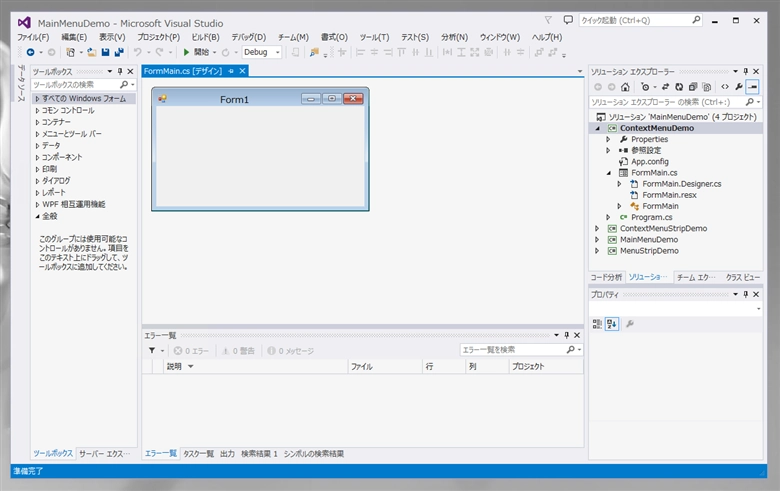Expand the メニューとツール バー toolbox group
Viewport: 780px width, 491px height.
(x=37, y=134)
